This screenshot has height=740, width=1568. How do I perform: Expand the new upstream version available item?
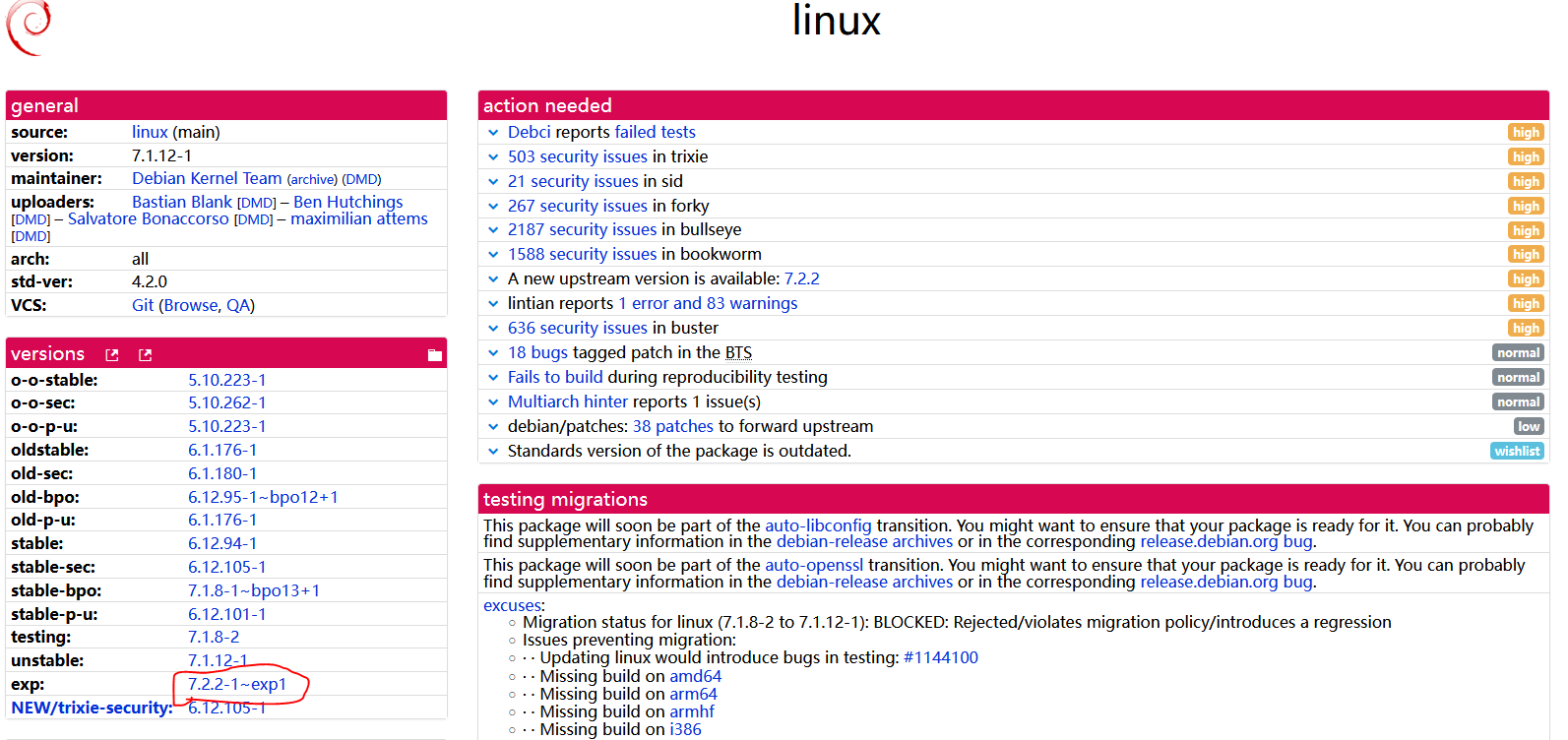click(493, 278)
